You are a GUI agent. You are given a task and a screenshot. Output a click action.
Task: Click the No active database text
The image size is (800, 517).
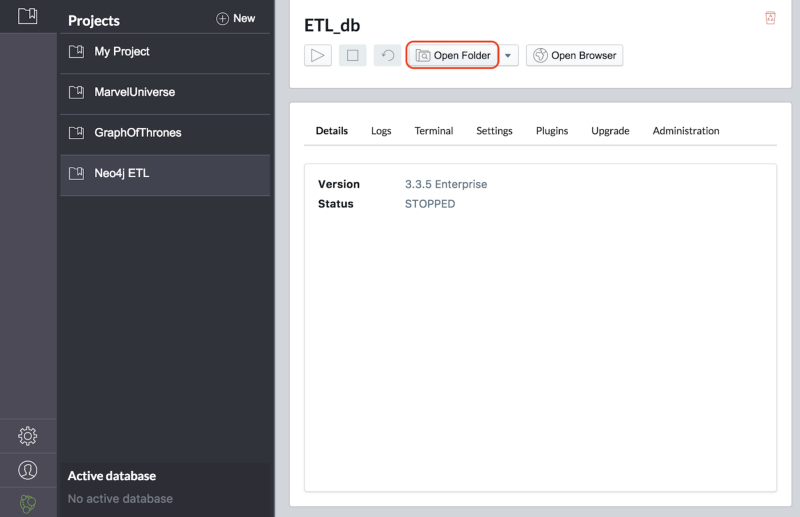tap(120, 499)
